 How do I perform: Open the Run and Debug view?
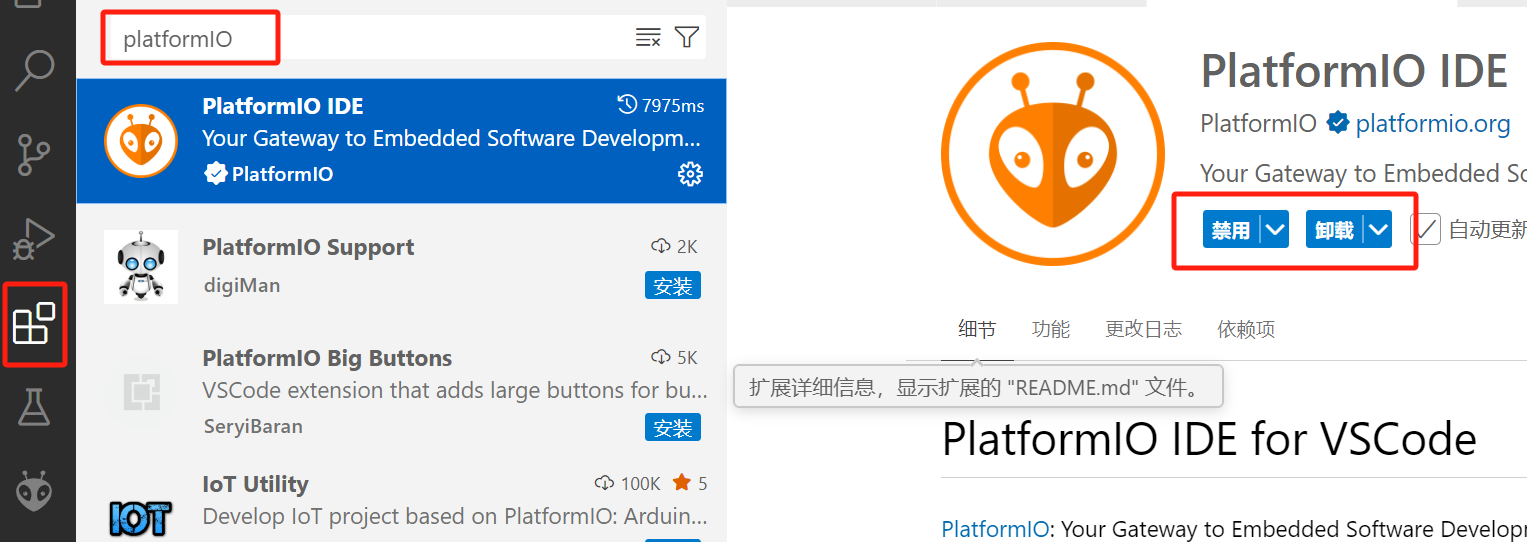click(x=35, y=238)
